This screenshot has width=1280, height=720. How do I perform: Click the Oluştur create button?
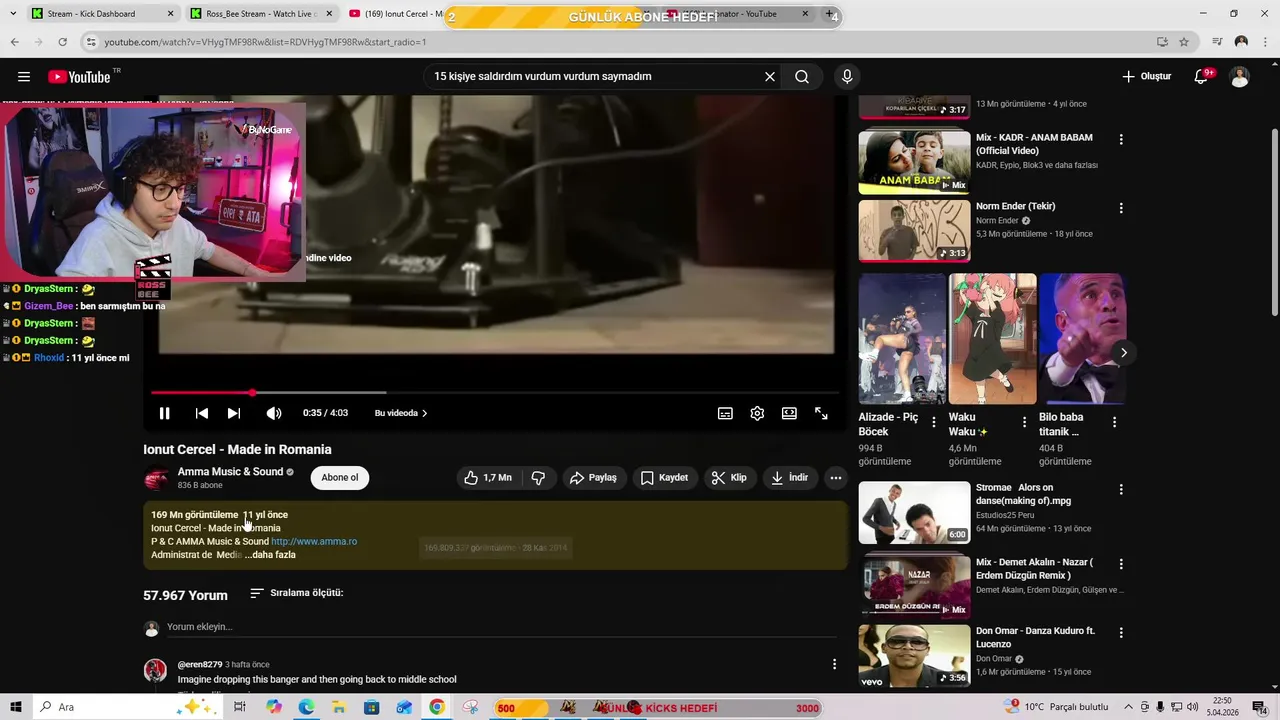point(1146,77)
